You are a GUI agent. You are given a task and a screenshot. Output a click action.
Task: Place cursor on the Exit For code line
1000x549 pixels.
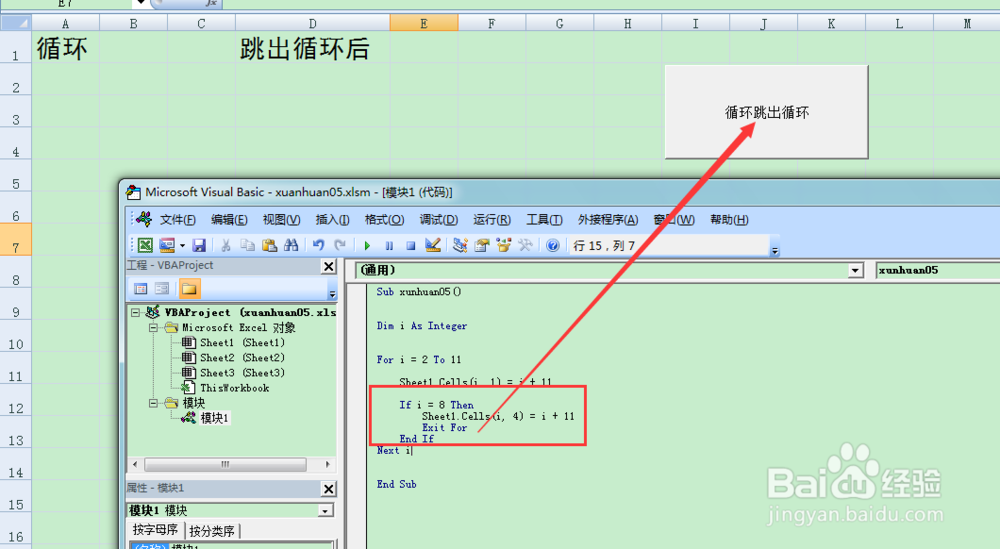pyautogui.click(x=445, y=428)
